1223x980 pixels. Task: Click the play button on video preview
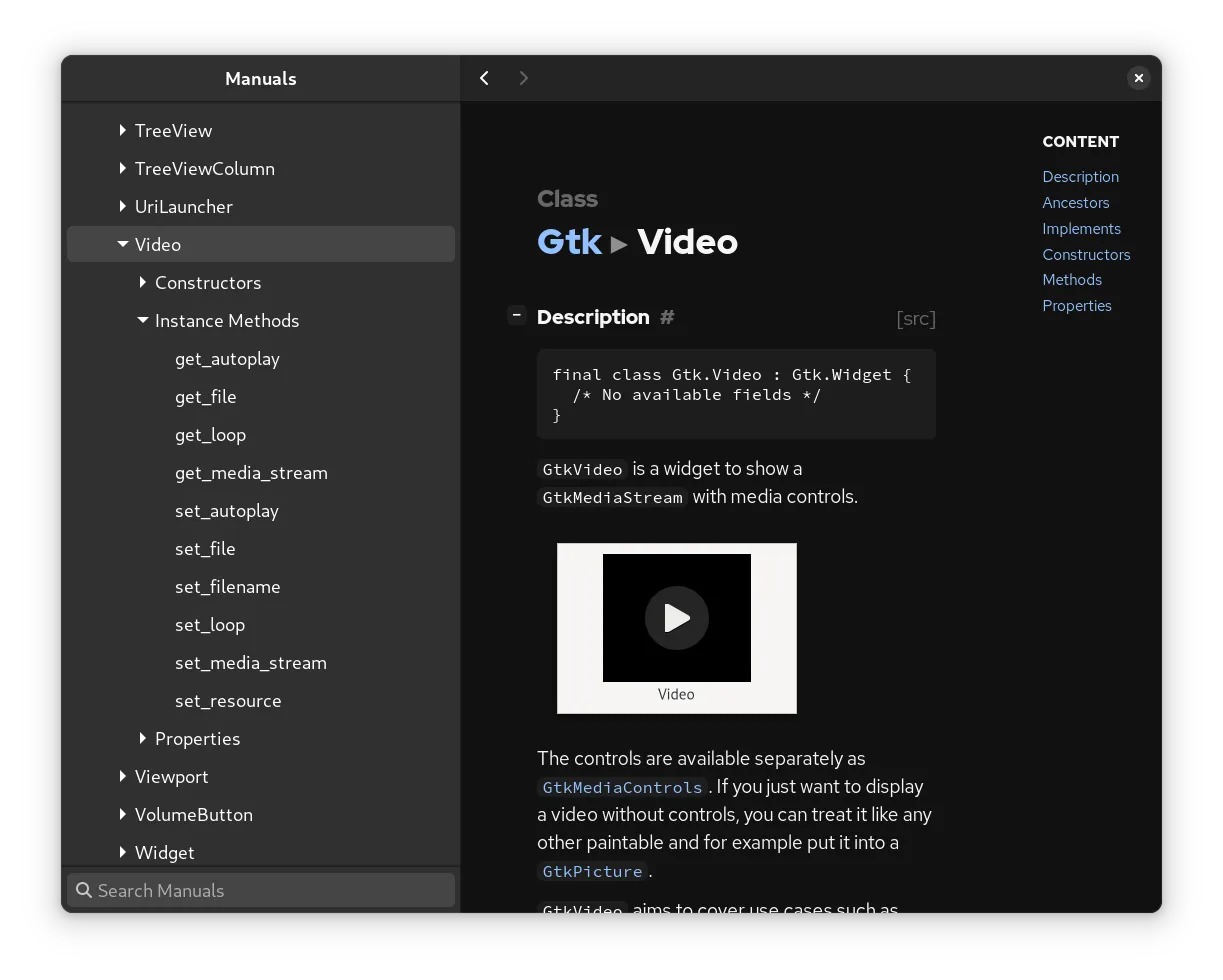pos(677,618)
